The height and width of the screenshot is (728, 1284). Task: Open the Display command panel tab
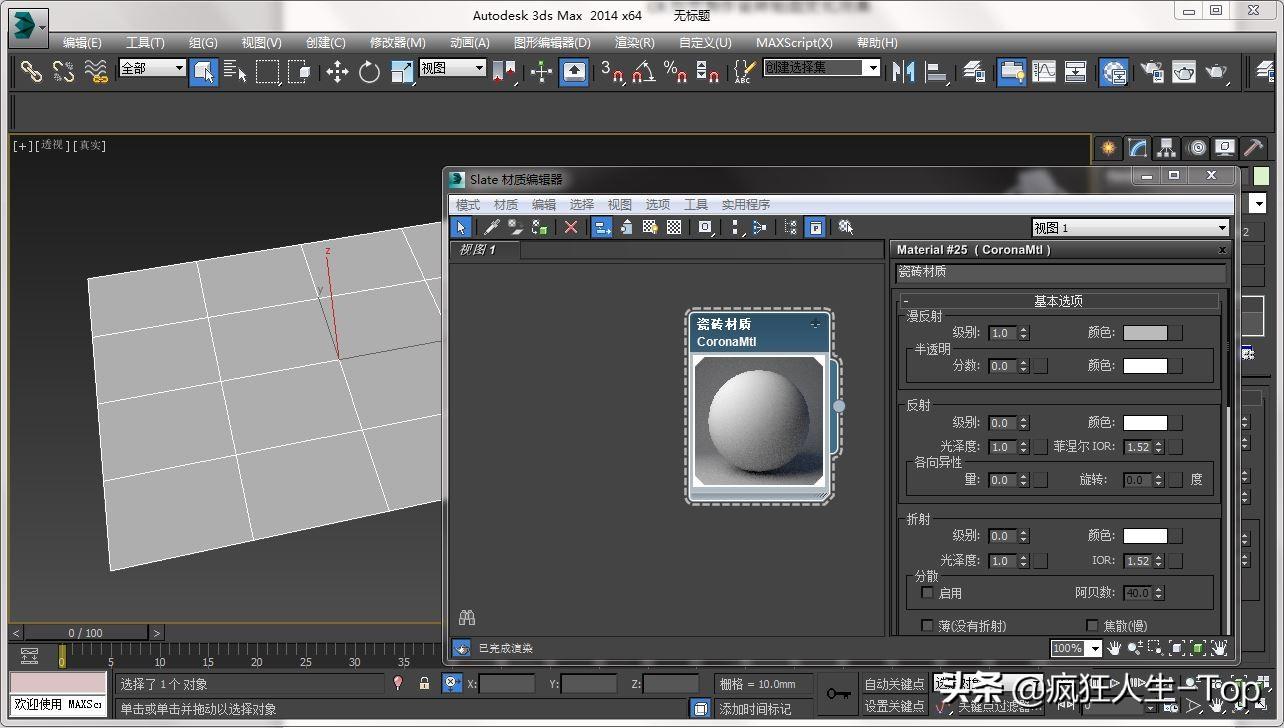pos(1225,148)
